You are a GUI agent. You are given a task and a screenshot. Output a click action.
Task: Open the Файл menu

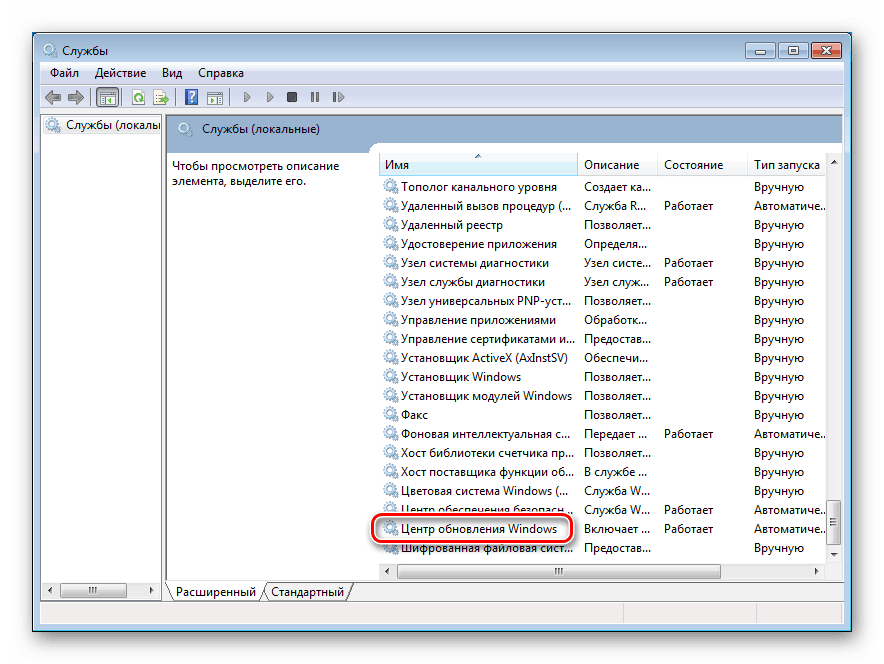[x=64, y=73]
